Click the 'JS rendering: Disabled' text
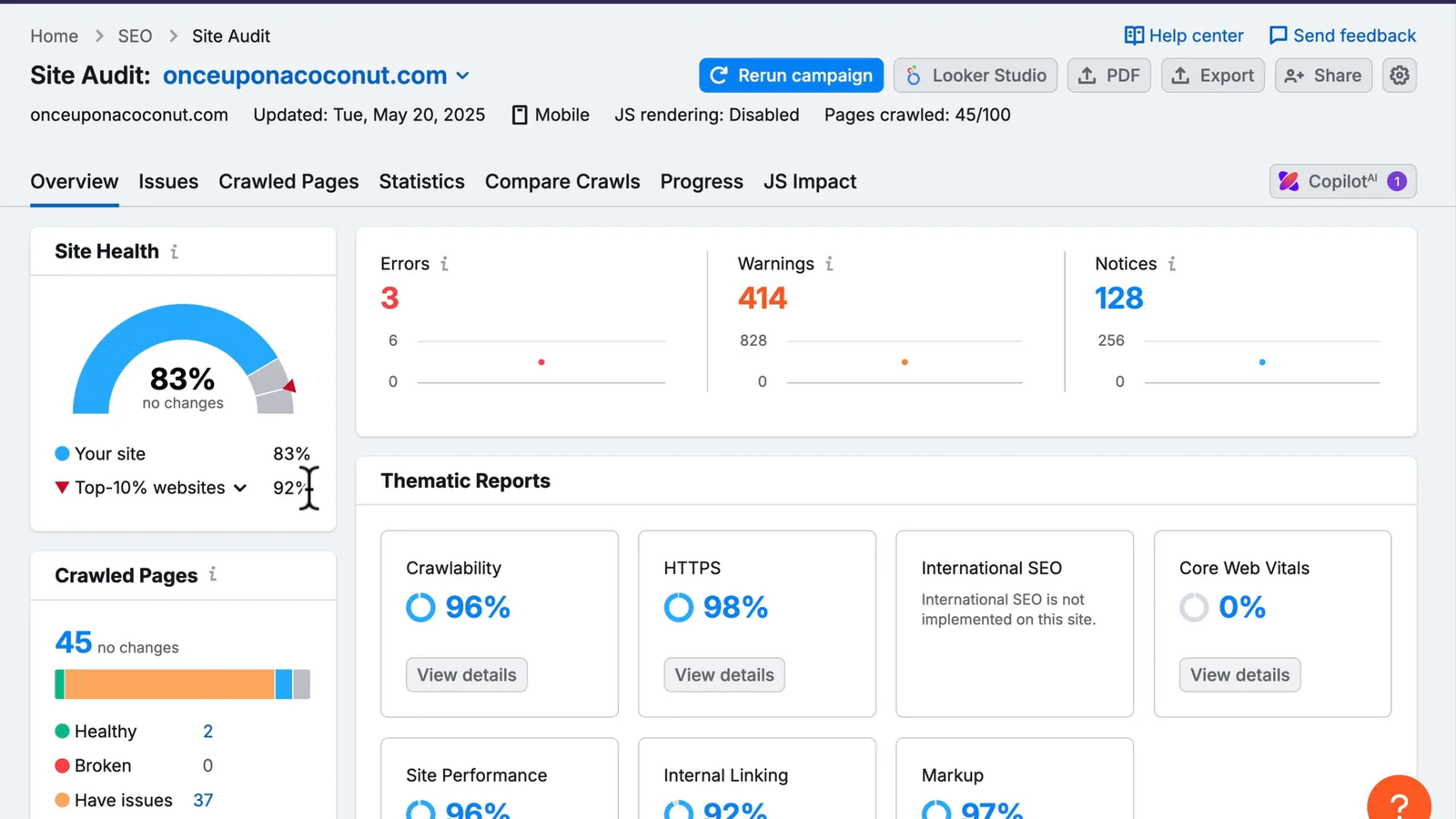This screenshot has width=1456, height=819. tap(707, 115)
